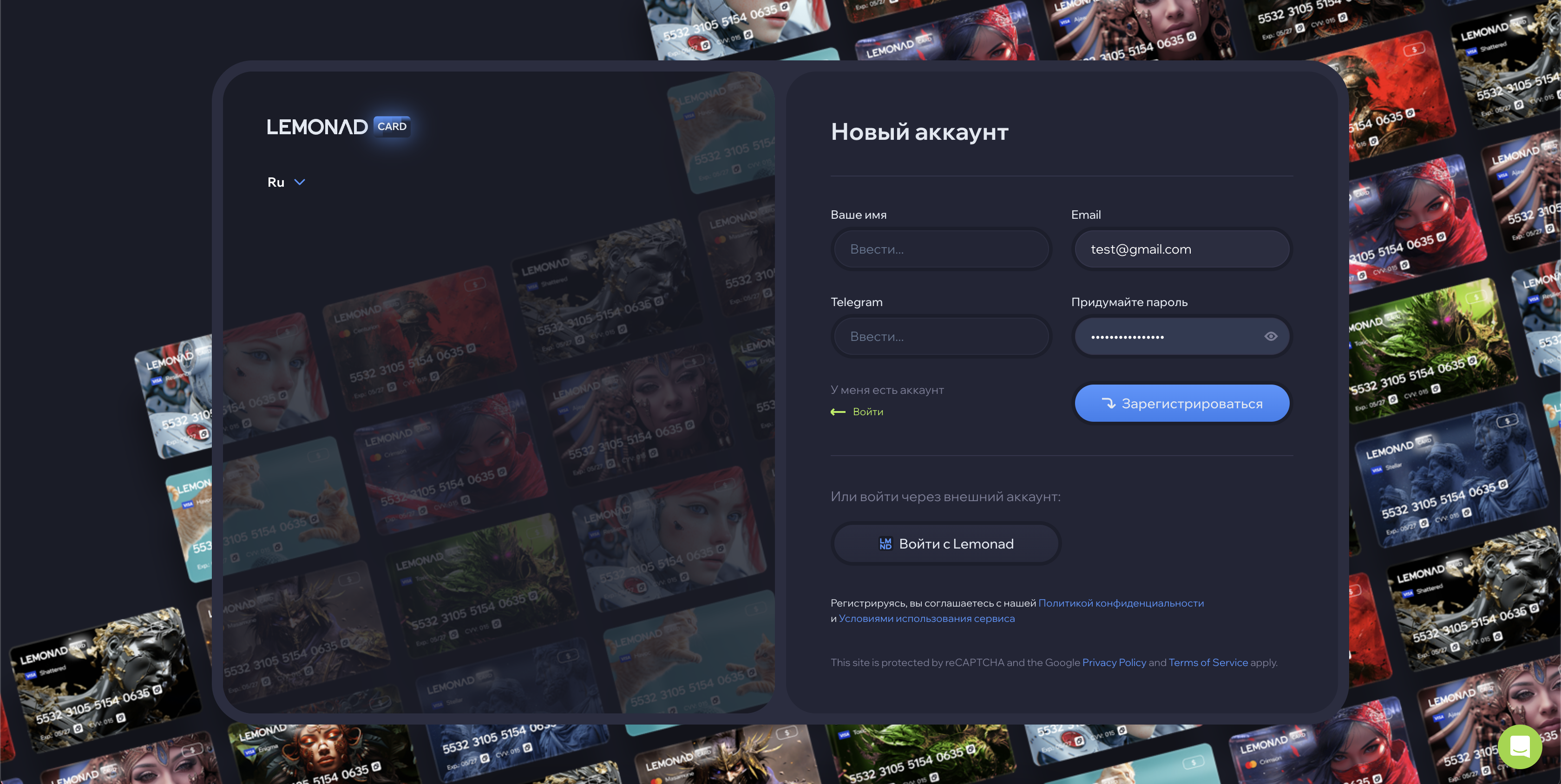1561x784 pixels.
Task: Click the green back arrow beside Войти
Action: click(838, 412)
